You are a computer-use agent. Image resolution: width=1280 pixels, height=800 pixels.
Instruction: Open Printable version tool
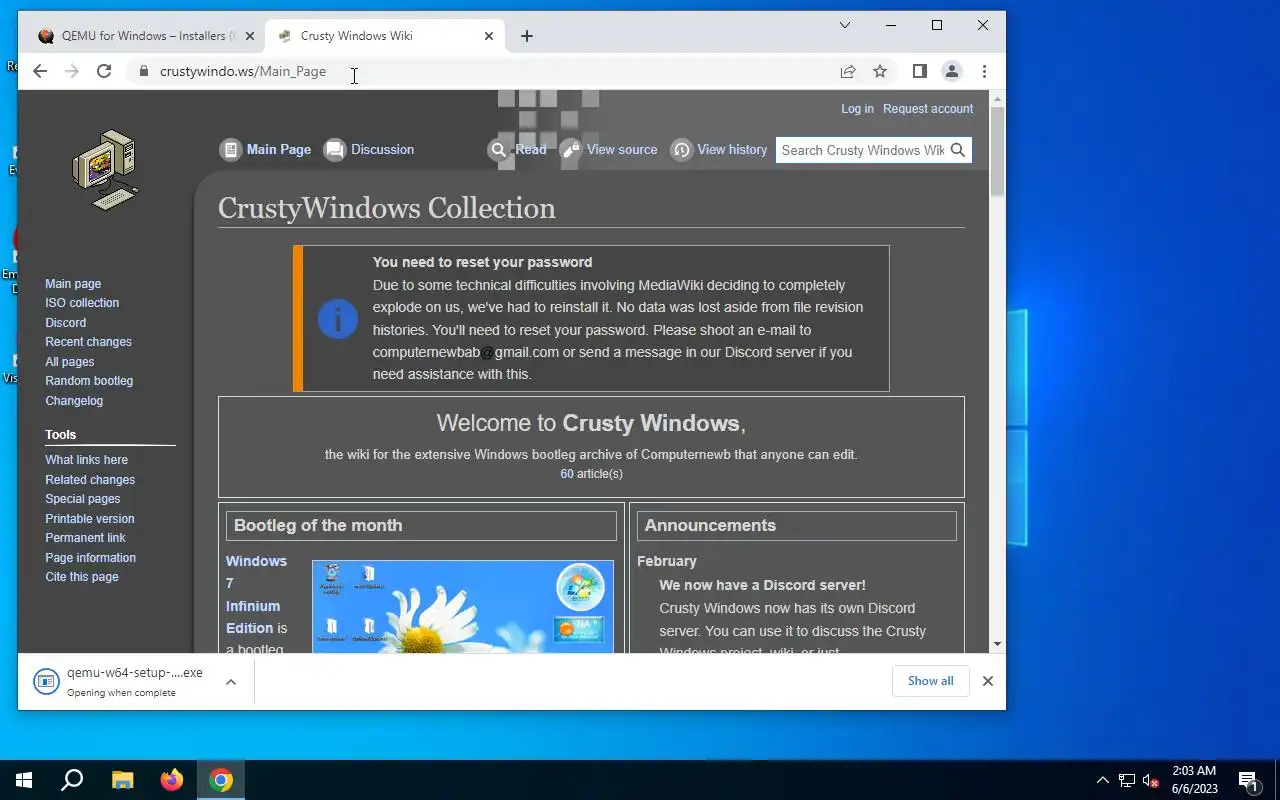89,519
